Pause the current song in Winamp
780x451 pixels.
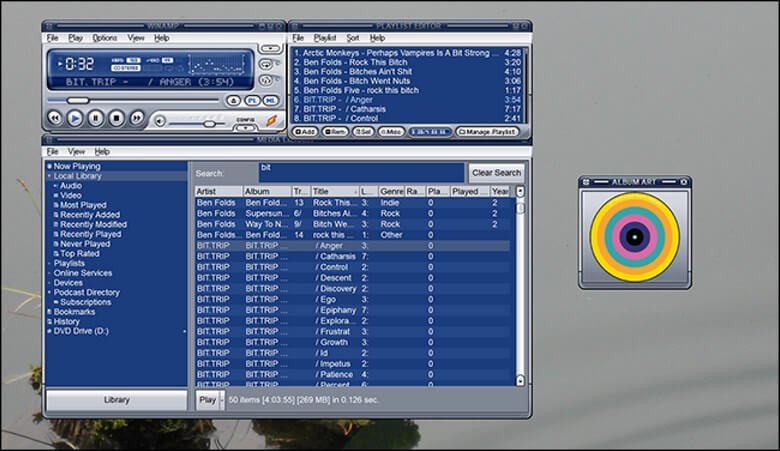[x=96, y=118]
